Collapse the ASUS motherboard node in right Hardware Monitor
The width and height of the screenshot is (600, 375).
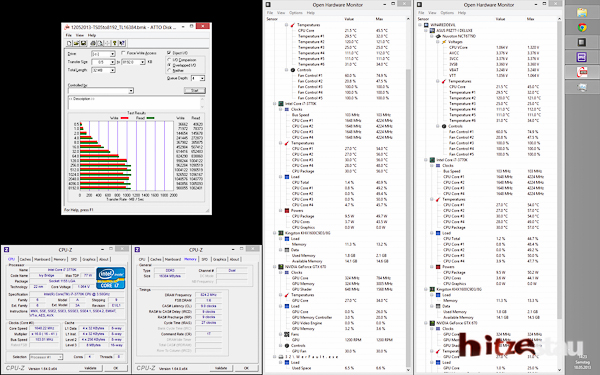[x=426, y=31]
